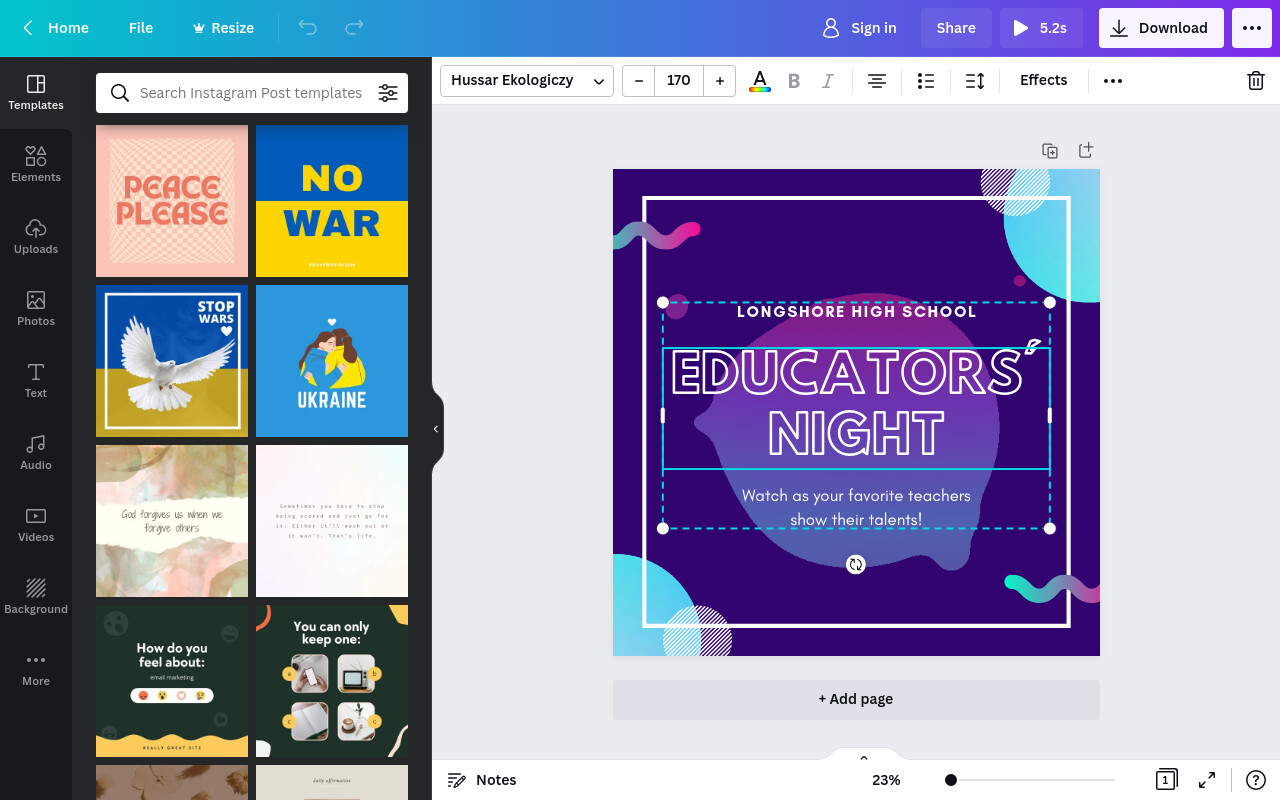Image resolution: width=1280 pixels, height=800 pixels.
Task: Select the Peace Please template
Action: (172, 201)
